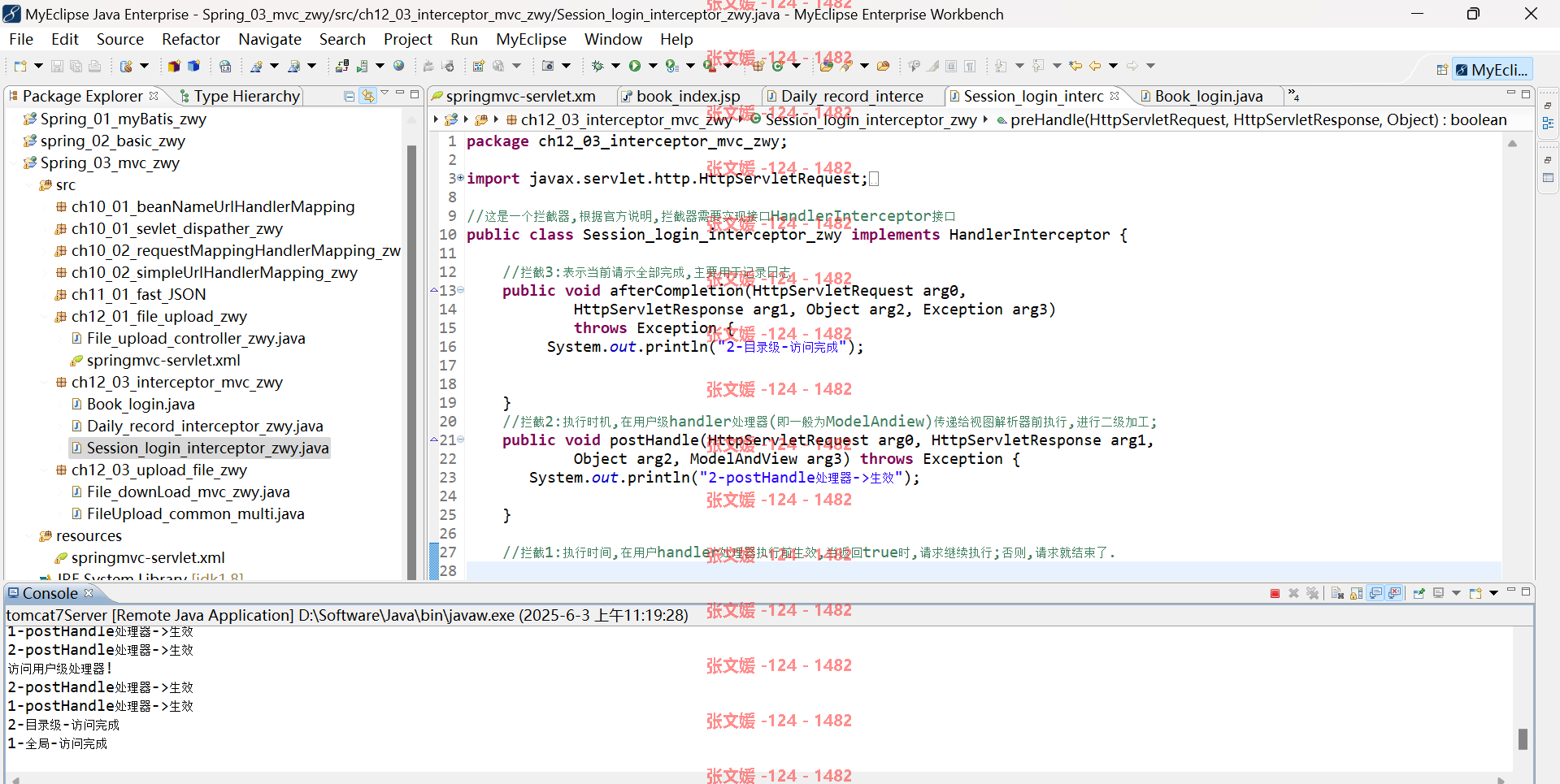The image size is (1560, 784).
Task: Click the Debug bug icon in toolbar
Action: 597,66
